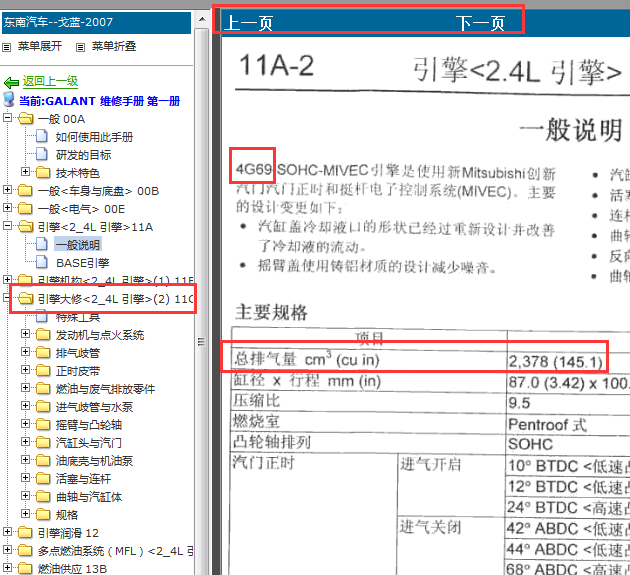This screenshot has width=630, height=575.
Task: Click the folder icon for 活塞与连杆
Action: [43, 478]
